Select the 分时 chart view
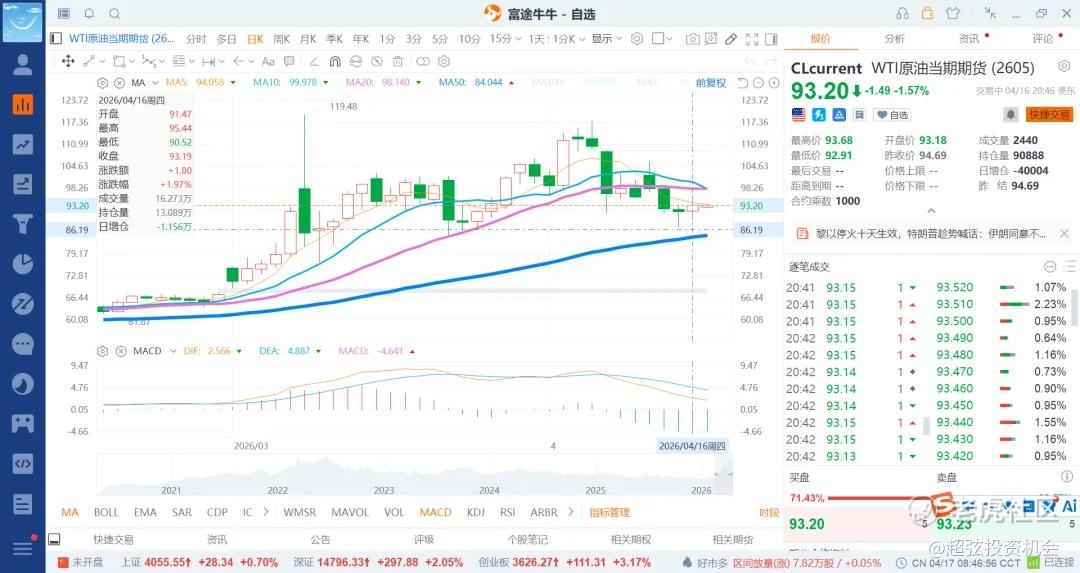This screenshot has width=1080, height=573. (x=196, y=39)
